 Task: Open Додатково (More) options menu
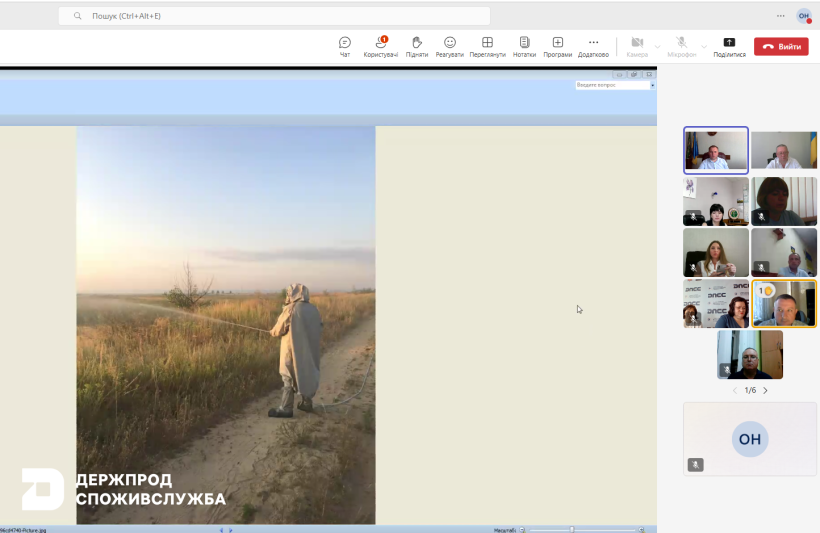593,46
